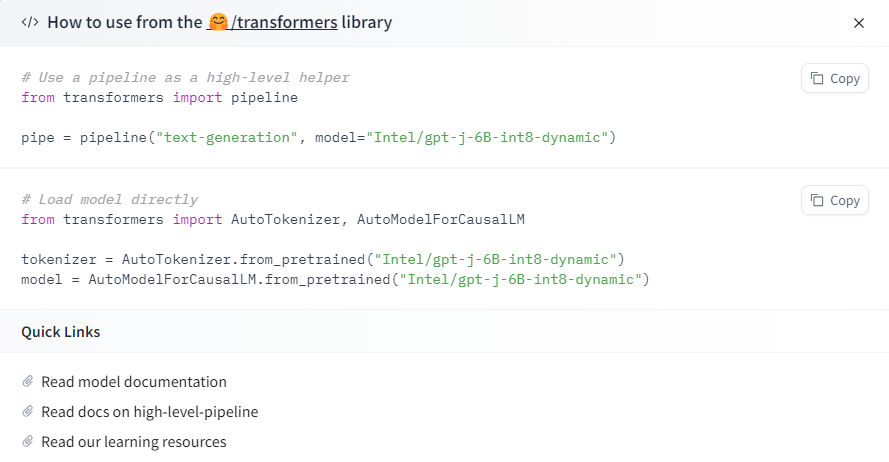
Task: Copy the pipeline helper code snippet
Action: click(x=834, y=78)
